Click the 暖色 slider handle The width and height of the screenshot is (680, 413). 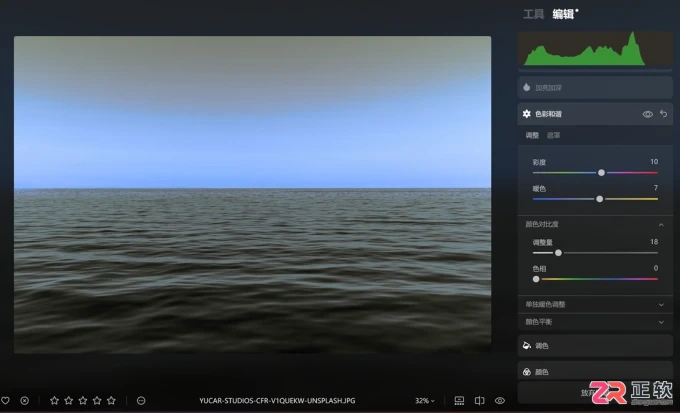(599, 199)
